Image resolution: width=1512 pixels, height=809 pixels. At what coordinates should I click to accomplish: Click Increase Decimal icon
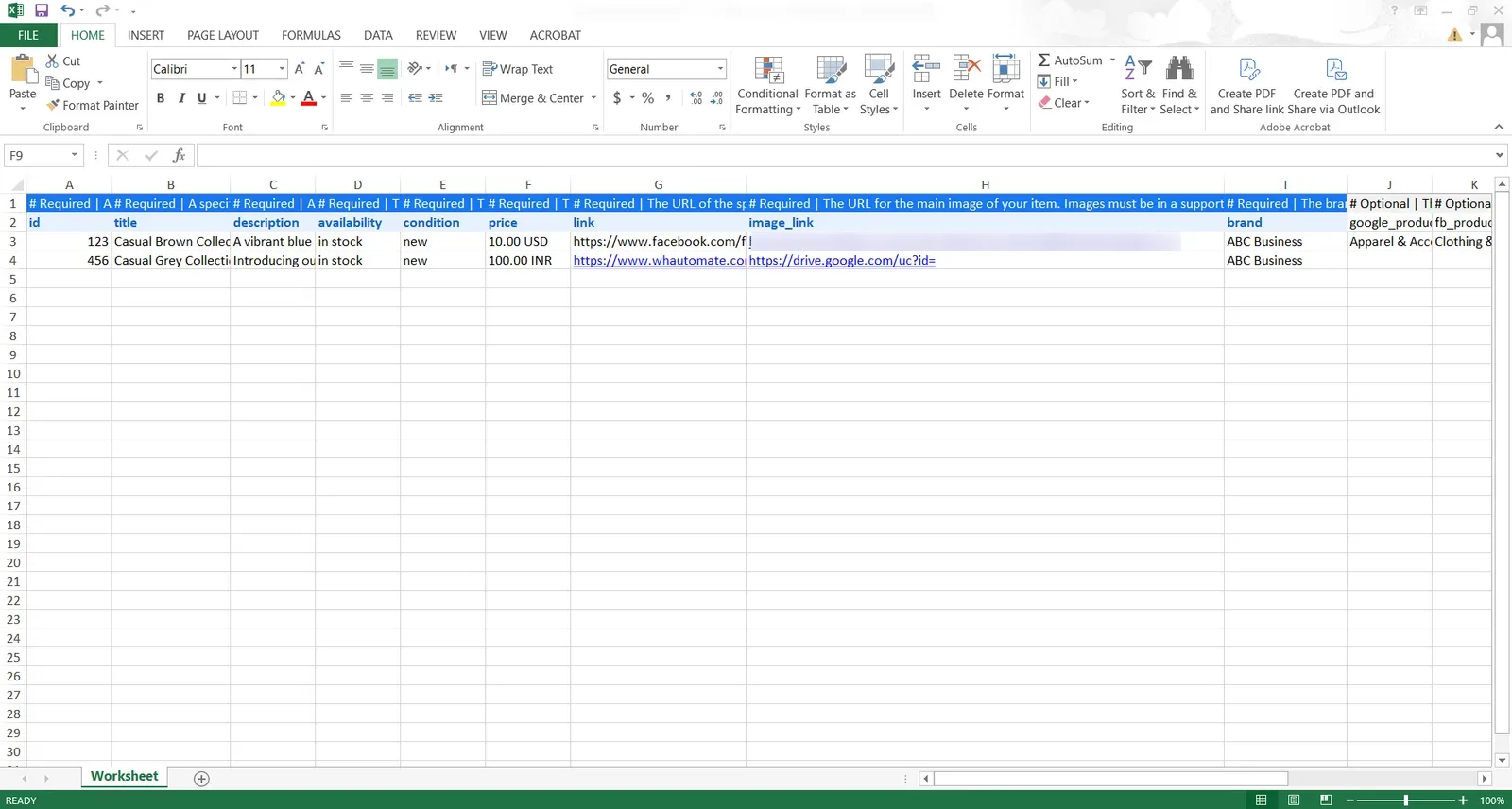pos(696,97)
